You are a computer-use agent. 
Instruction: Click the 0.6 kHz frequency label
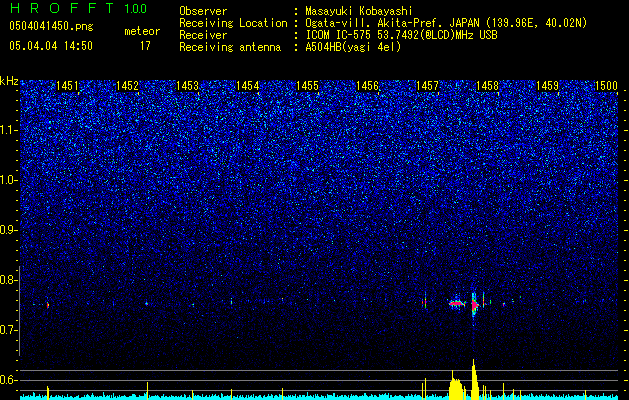coord(8,380)
